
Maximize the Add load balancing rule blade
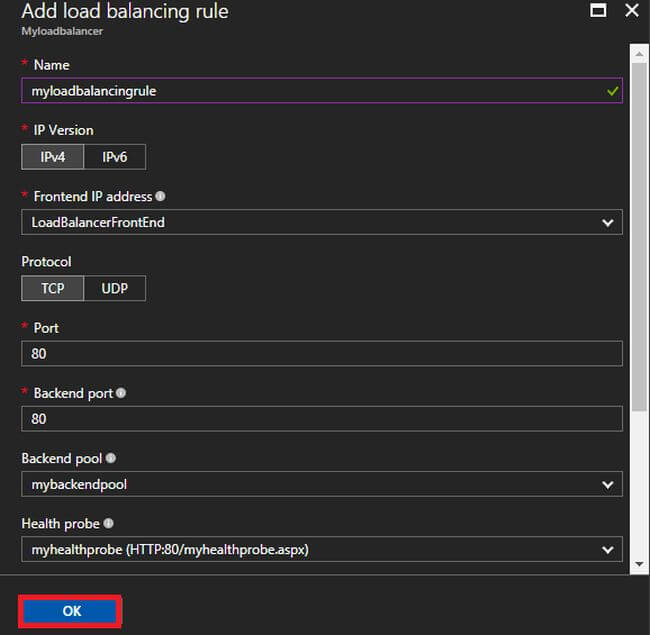click(598, 11)
